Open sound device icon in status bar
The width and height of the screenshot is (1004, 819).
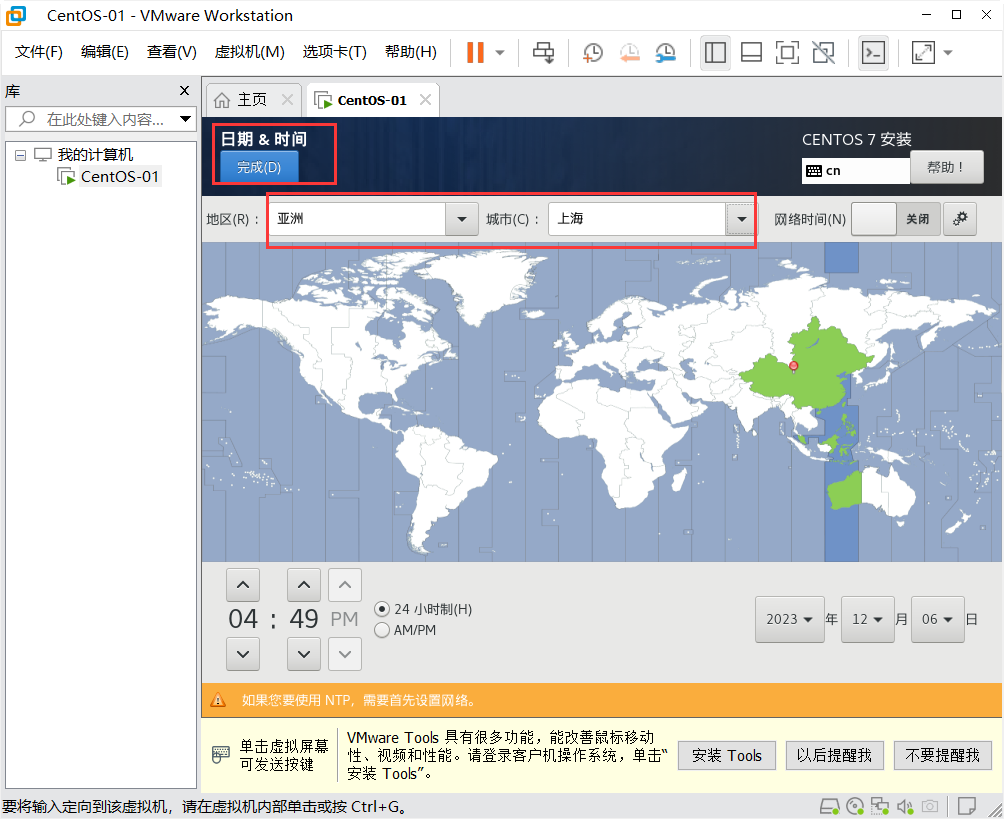(906, 806)
